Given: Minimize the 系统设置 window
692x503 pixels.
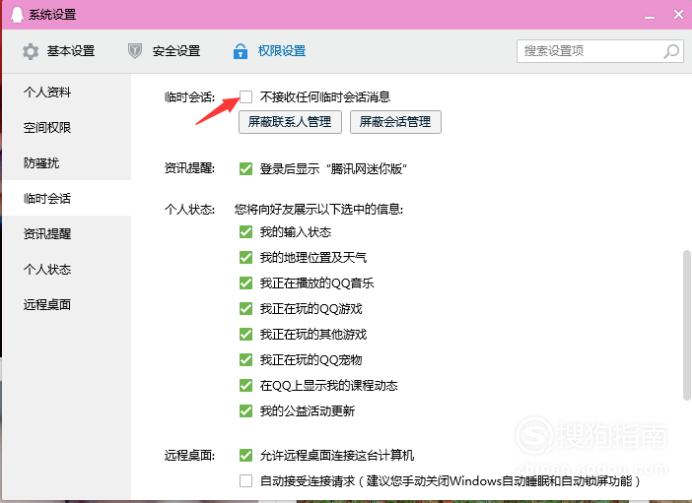Looking at the screenshot, I should (649, 16).
